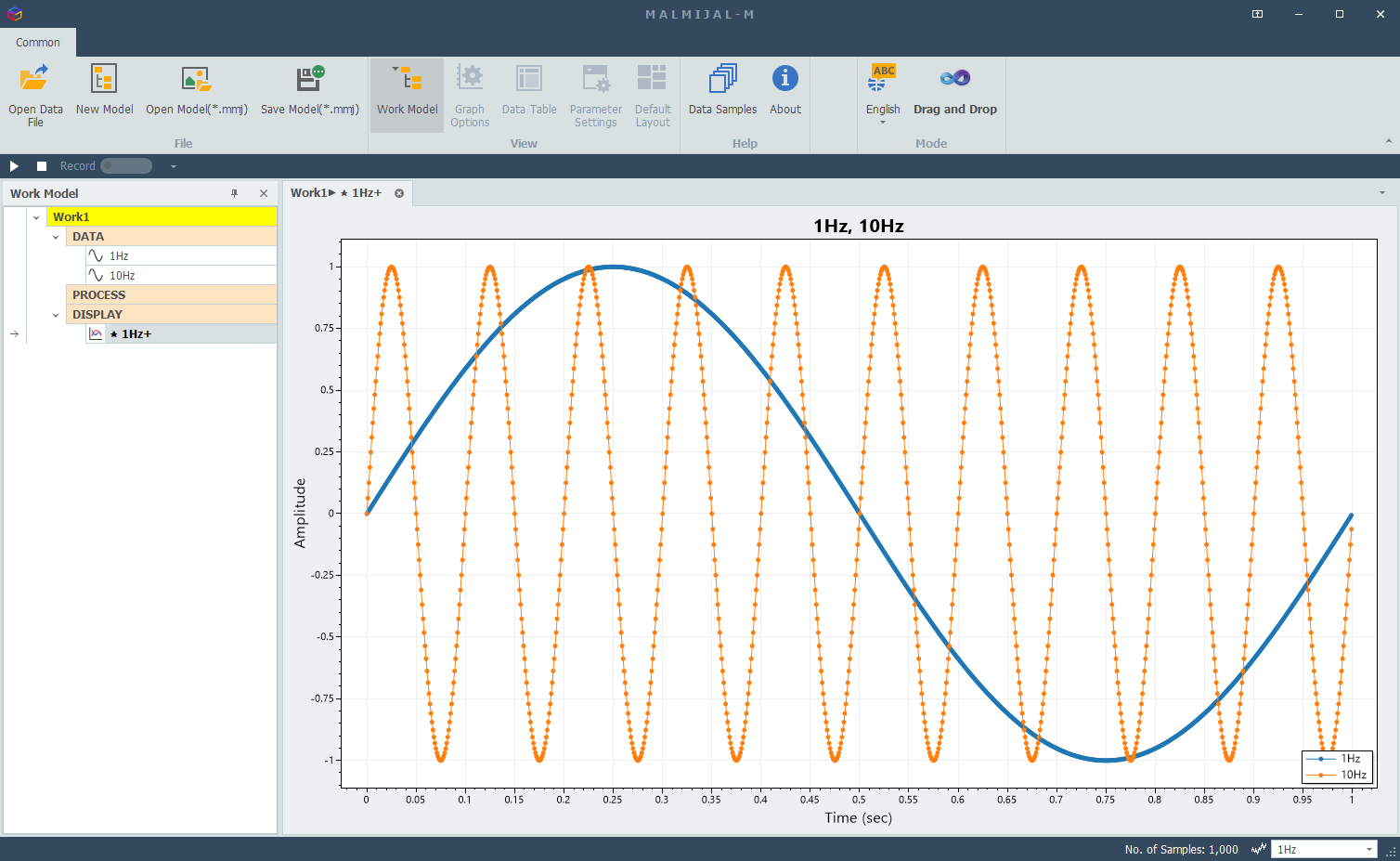
Task: Select the 1Hz+ display item
Action: coord(181,333)
